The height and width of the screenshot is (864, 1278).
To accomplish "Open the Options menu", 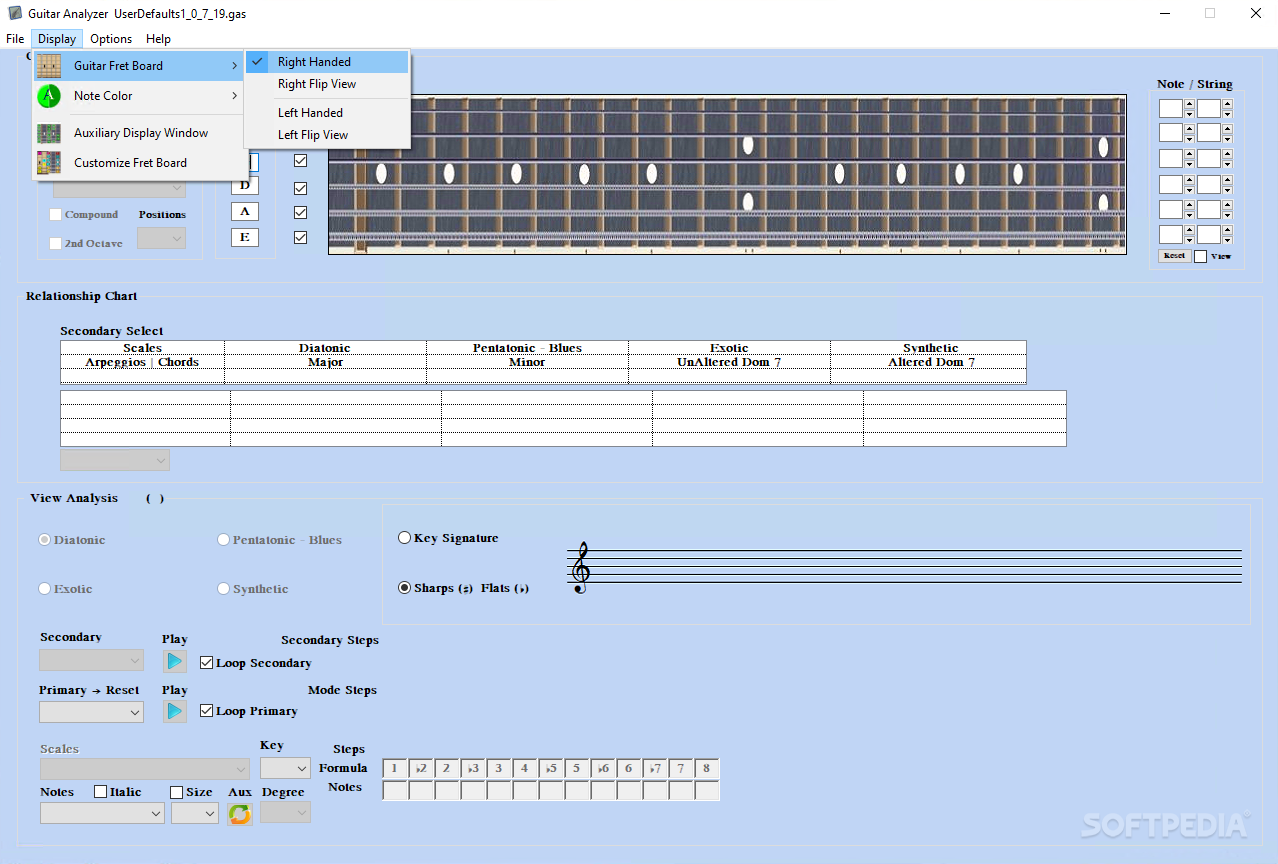I will click(111, 39).
